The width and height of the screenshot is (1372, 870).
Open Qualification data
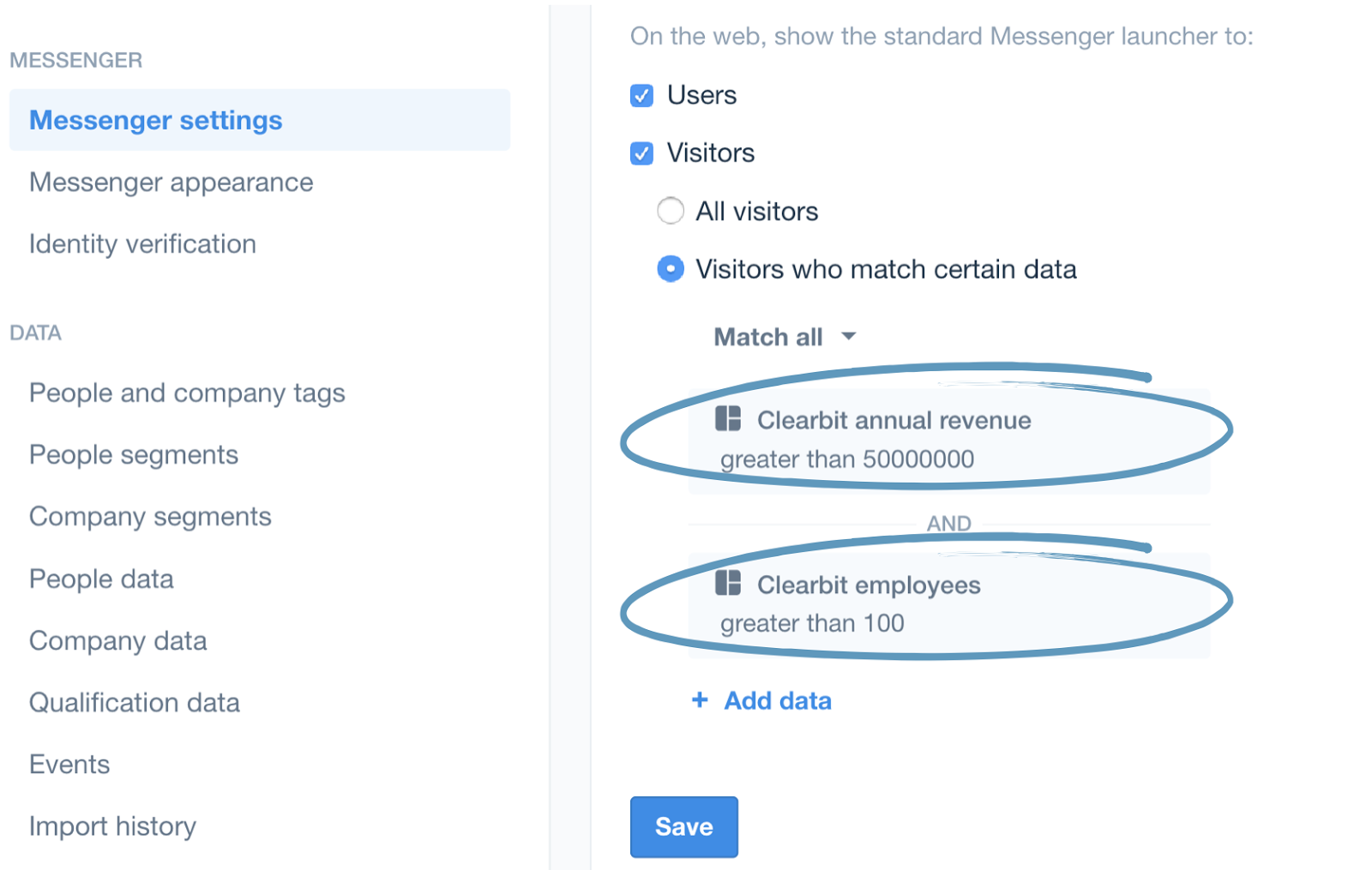point(134,702)
